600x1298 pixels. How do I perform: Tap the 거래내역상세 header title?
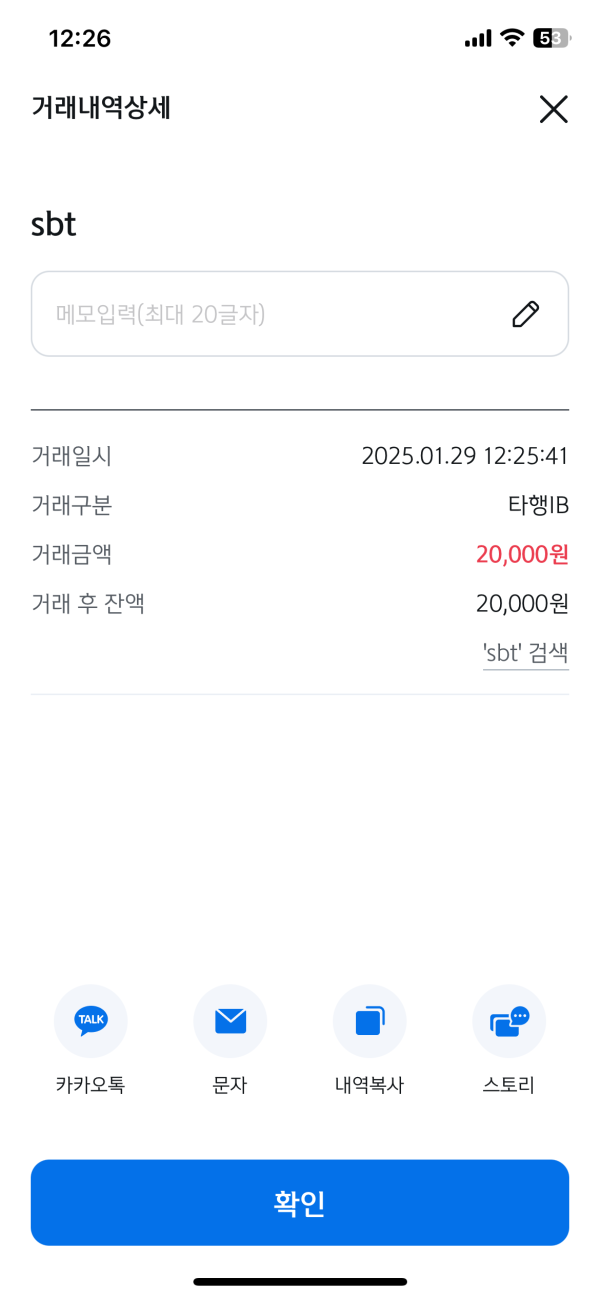(101, 108)
